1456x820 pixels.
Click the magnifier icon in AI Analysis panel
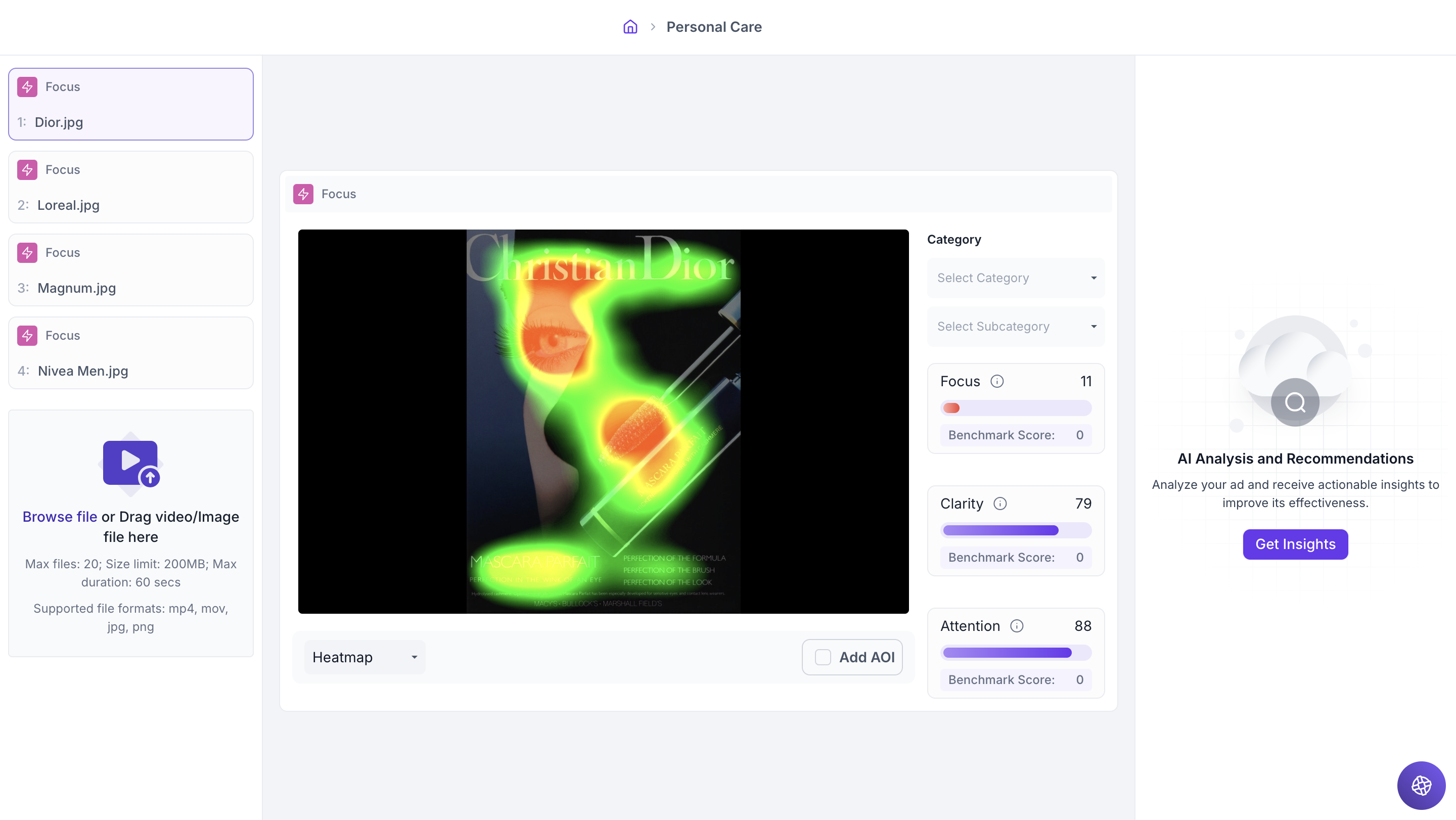(x=1295, y=402)
